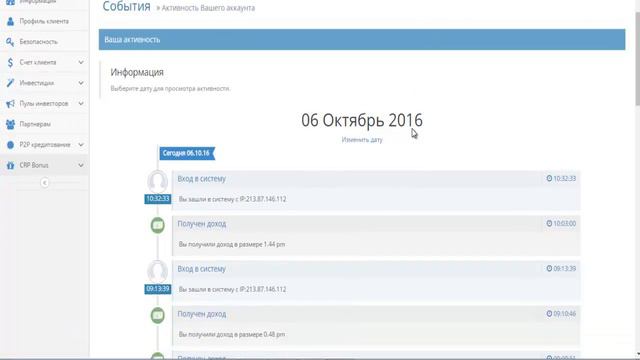Collapse the sidebar with round arrow button
This screenshot has width=640, height=360.
click(x=44, y=182)
